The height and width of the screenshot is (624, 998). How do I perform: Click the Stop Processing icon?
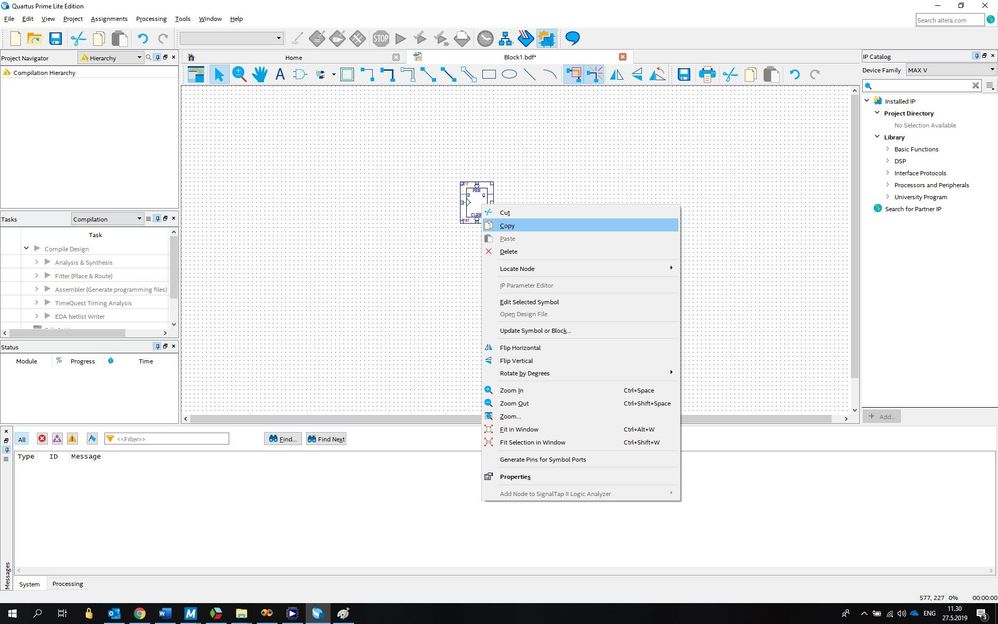pos(380,39)
